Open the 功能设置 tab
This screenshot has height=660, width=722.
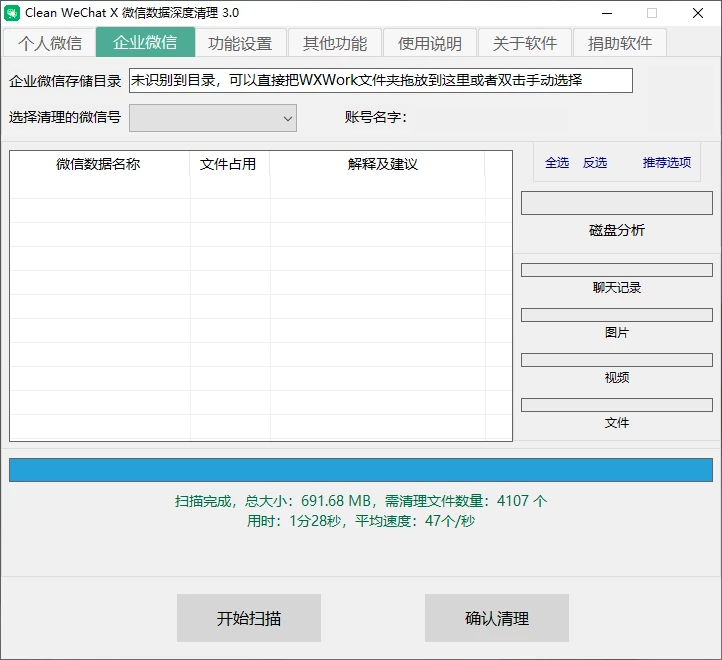(240, 43)
